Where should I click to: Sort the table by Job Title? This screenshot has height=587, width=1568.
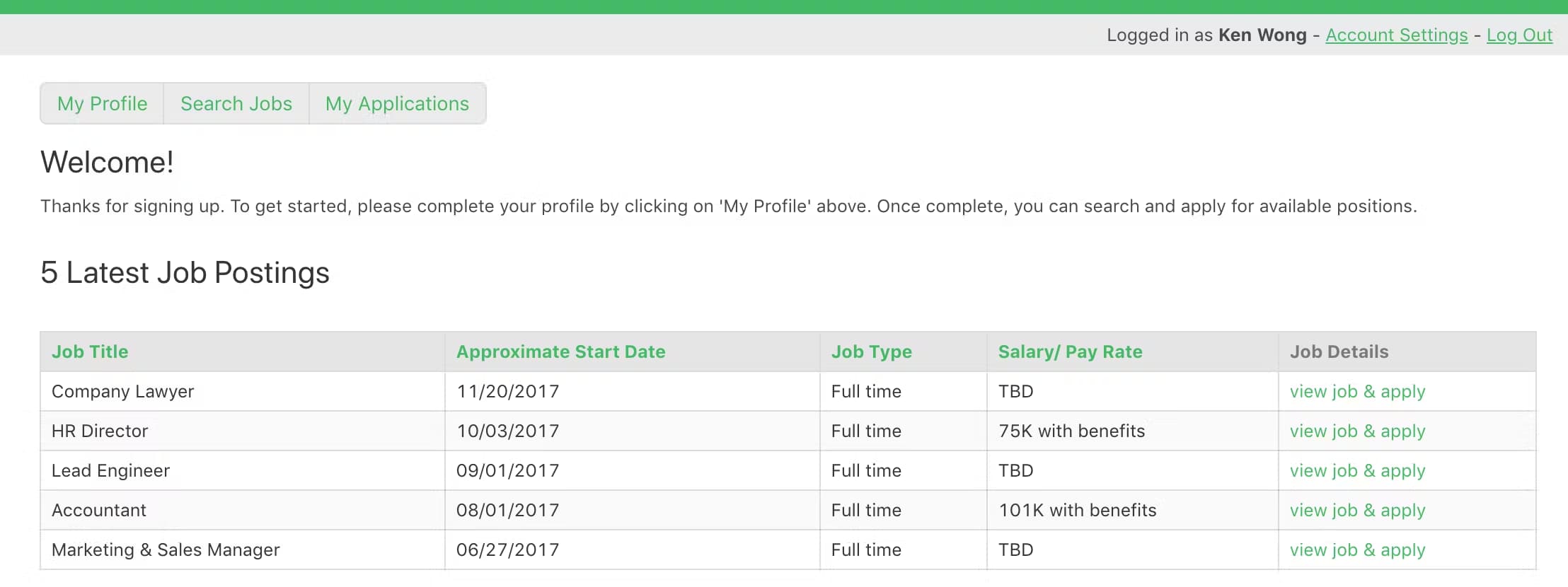pos(90,351)
